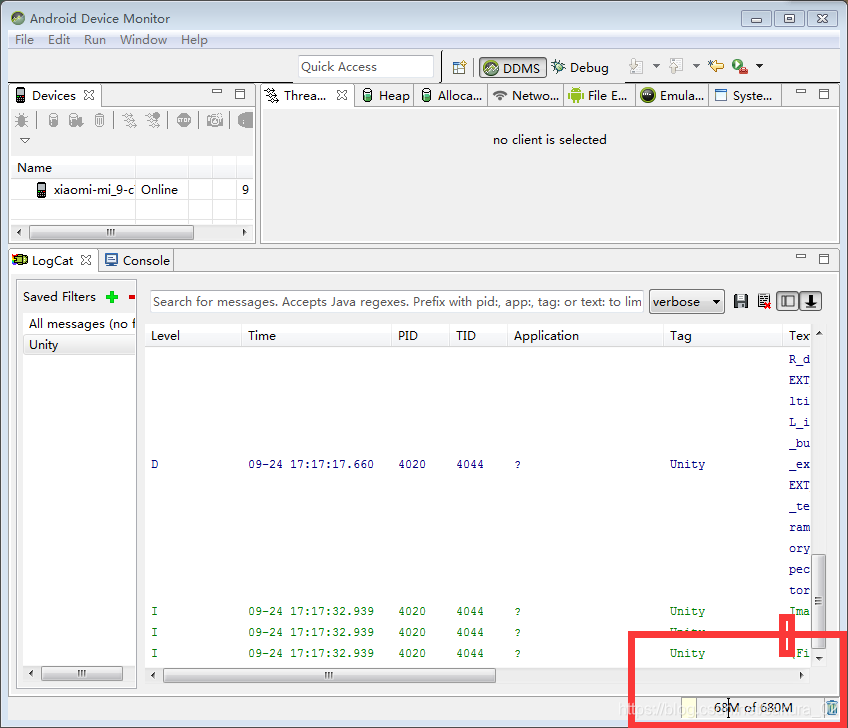This screenshot has width=848, height=728.
Task: Switch to the Debug perspective
Action: pos(580,67)
